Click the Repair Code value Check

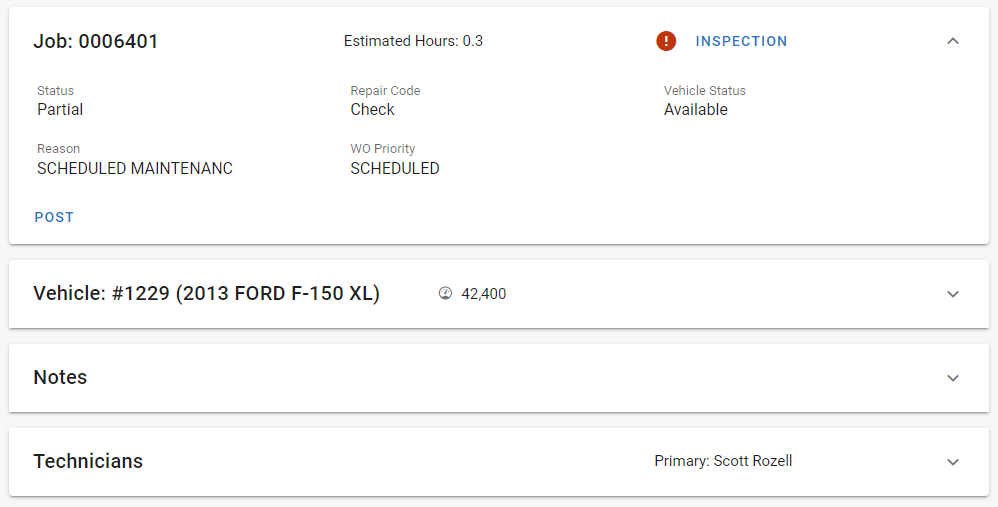372,110
